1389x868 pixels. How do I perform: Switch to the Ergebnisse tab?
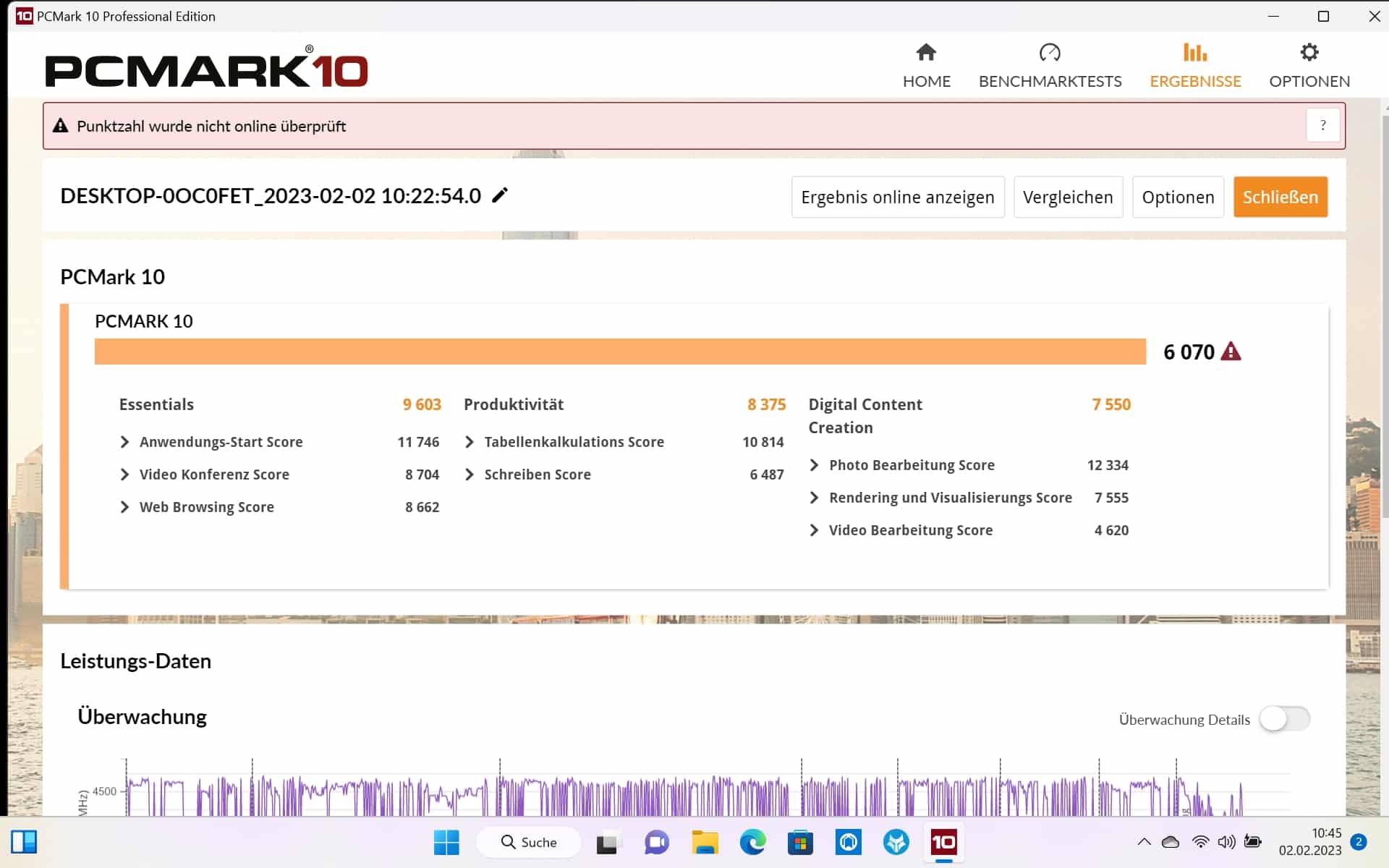coord(1195,65)
